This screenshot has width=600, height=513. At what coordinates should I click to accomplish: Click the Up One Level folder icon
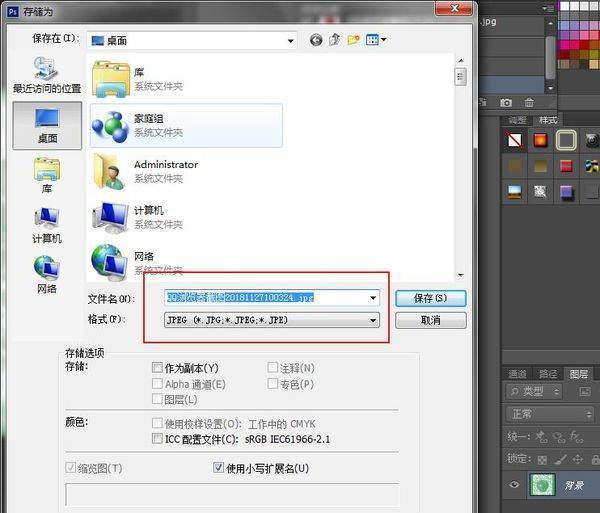tap(335, 40)
